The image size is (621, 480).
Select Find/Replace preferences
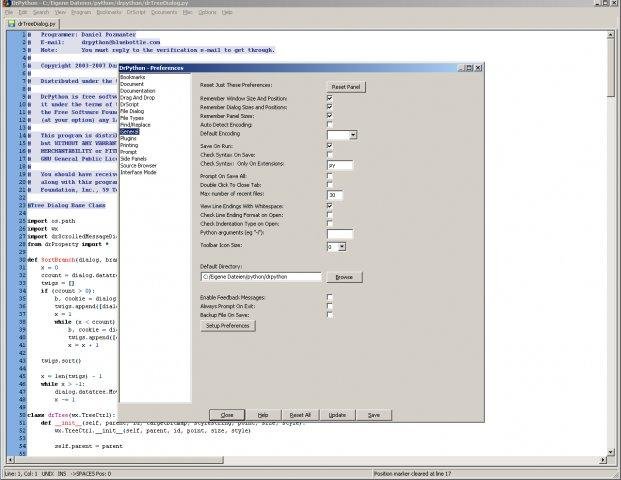click(x=135, y=124)
